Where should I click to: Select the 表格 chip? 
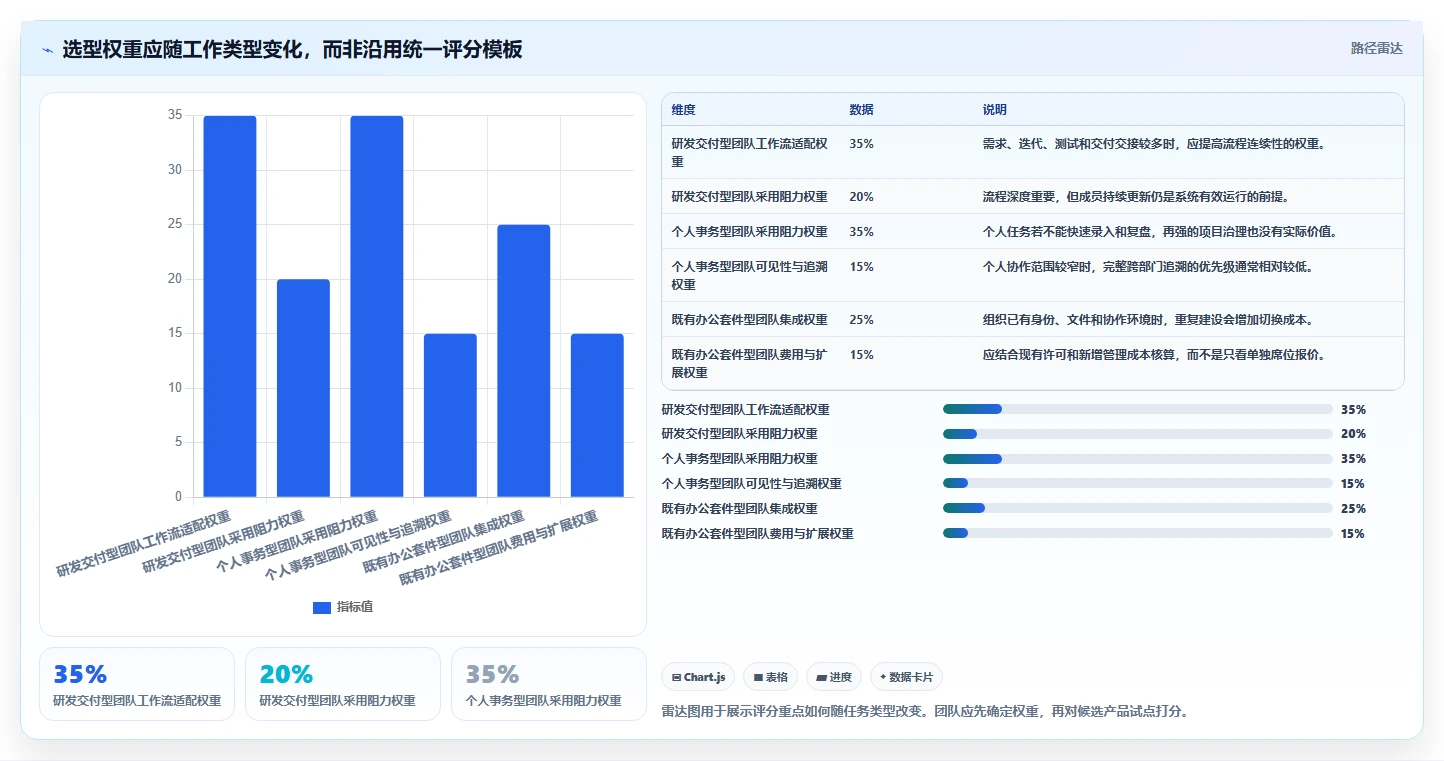[x=771, y=677]
